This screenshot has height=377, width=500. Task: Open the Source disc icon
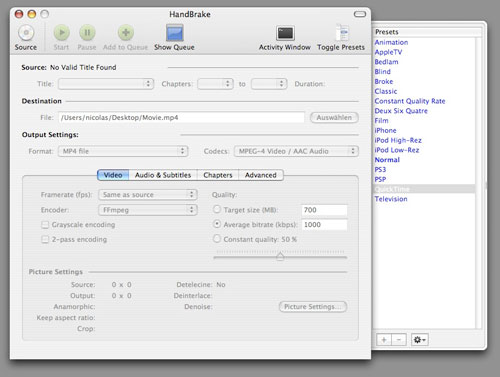click(x=26, y=33)
